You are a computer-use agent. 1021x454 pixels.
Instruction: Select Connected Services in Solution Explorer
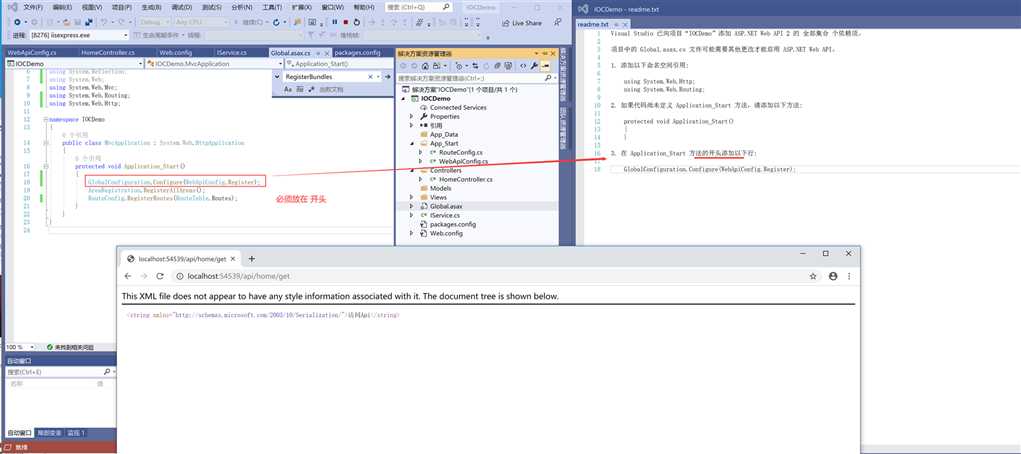458,107
